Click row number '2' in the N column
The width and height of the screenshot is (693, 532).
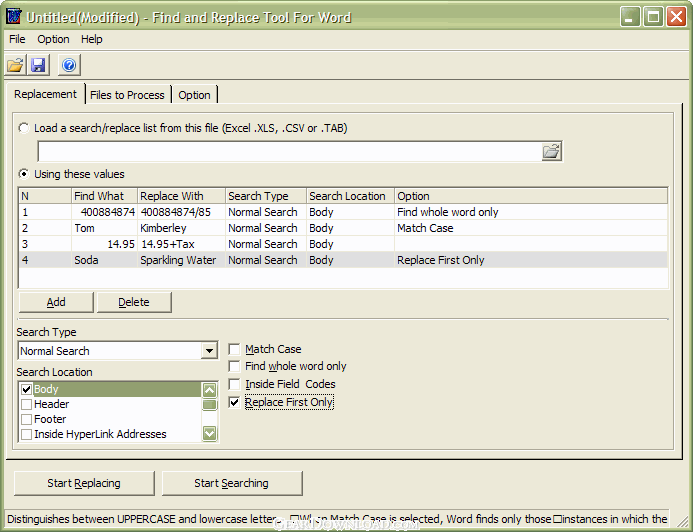(x=45, y=228)
